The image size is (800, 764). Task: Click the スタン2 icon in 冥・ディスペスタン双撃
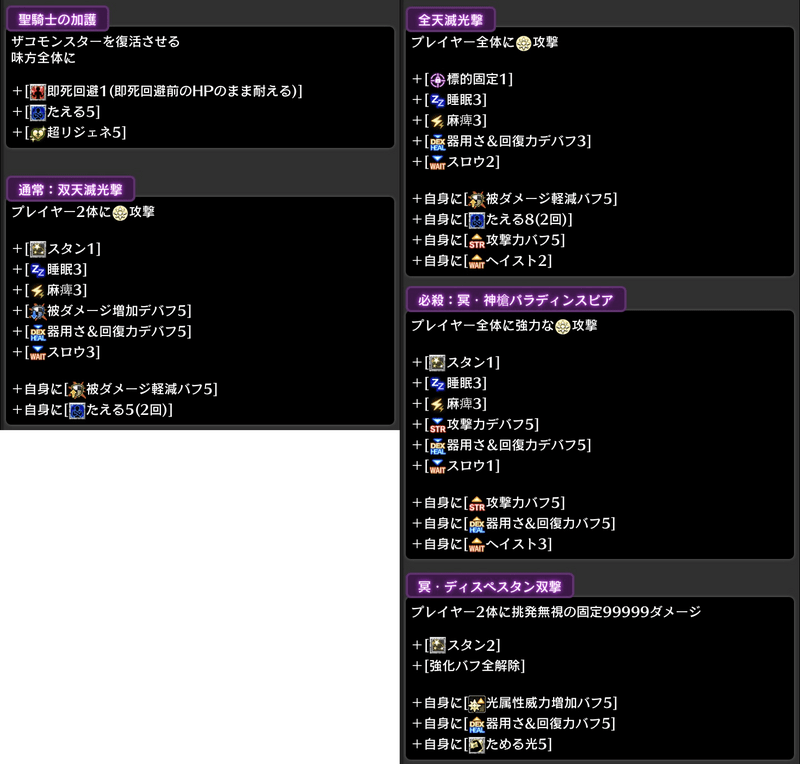point(436,645)
